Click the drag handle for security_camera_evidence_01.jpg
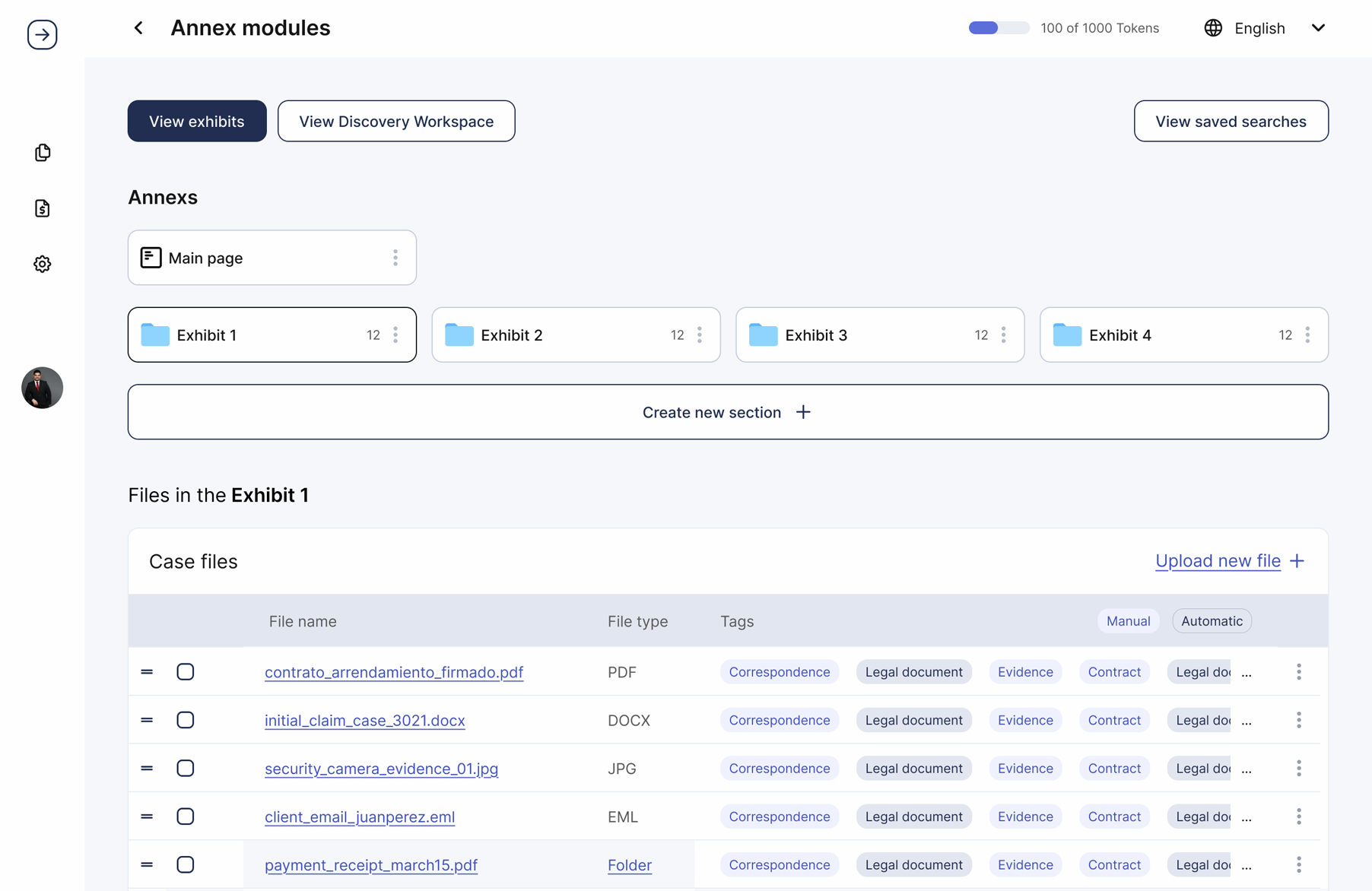Screen dimensions: 1372x891 pos(147,769)
